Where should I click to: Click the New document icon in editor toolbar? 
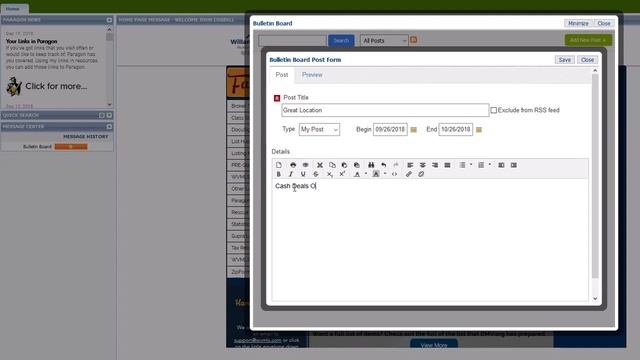[279, 165]
